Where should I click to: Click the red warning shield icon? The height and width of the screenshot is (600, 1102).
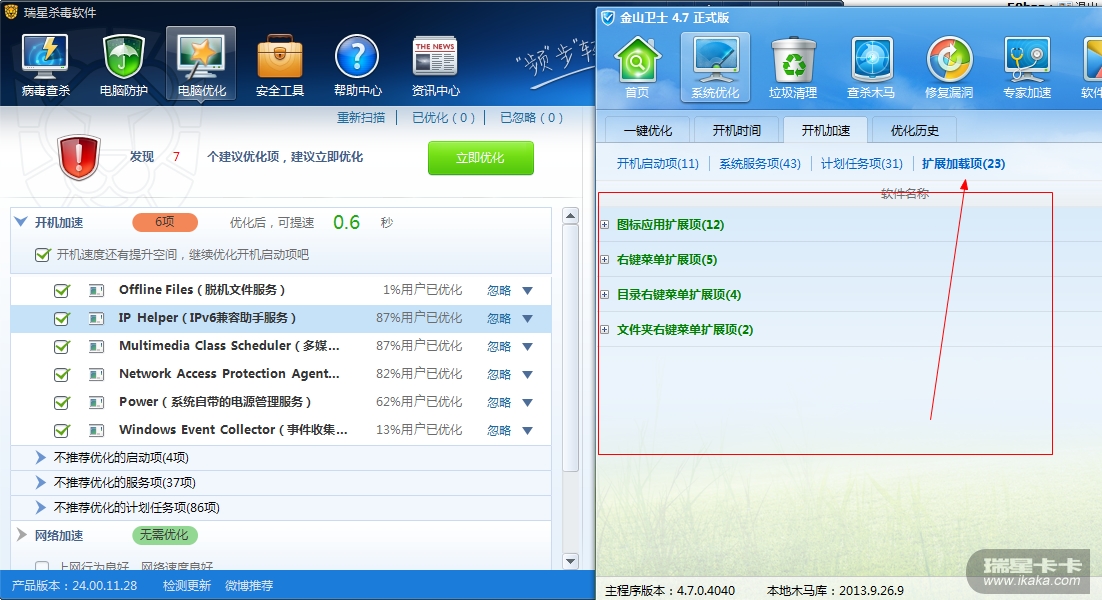[79, 157]
